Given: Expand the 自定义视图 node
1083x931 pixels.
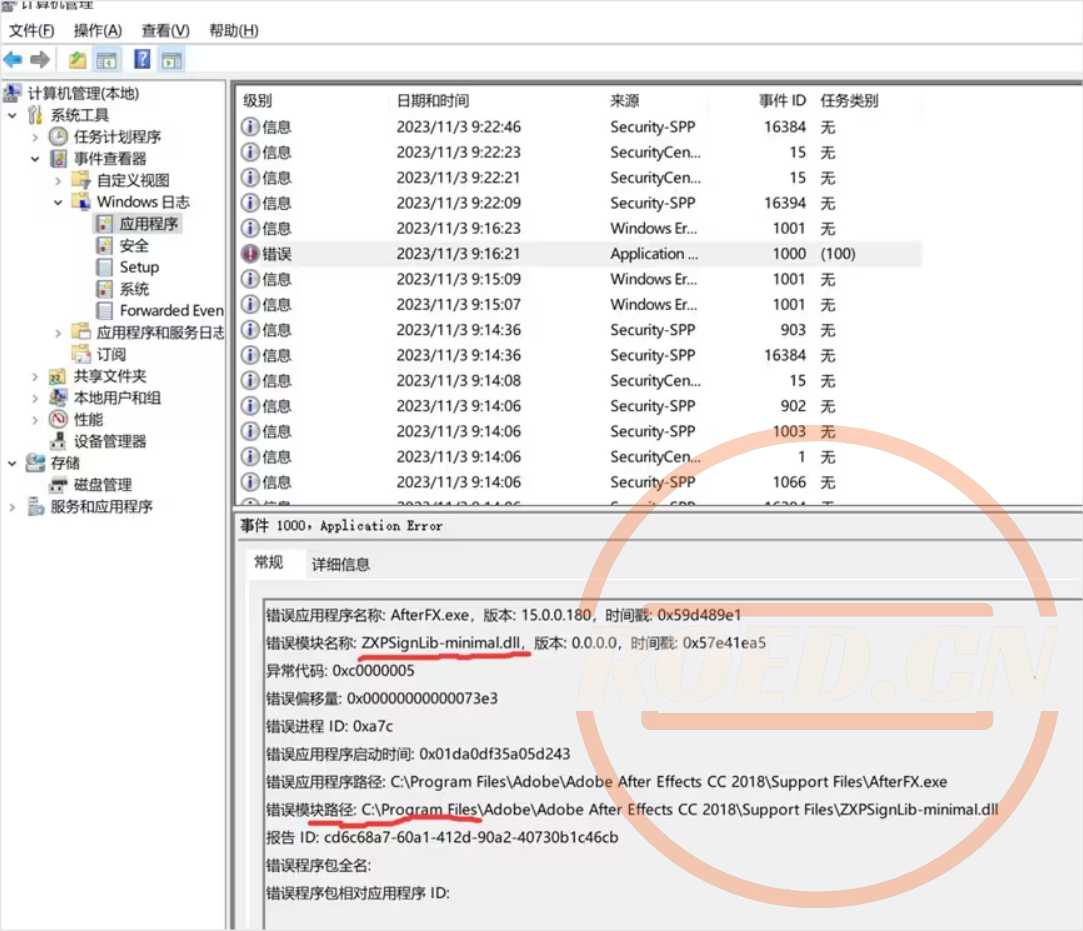Looking at the screenshot, I should click(x=59, y=180).
